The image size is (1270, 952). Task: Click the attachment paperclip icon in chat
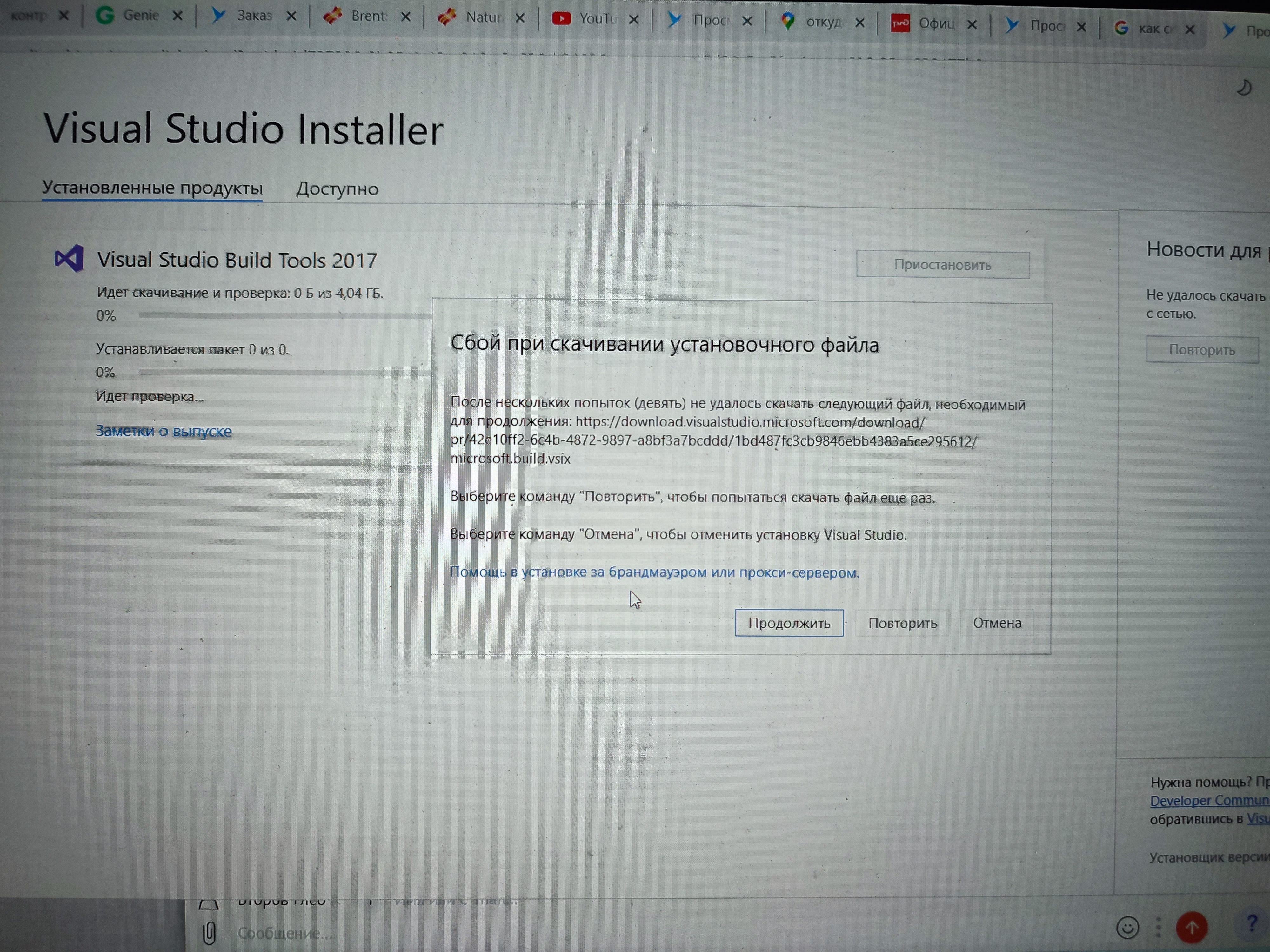coord(209,933)
